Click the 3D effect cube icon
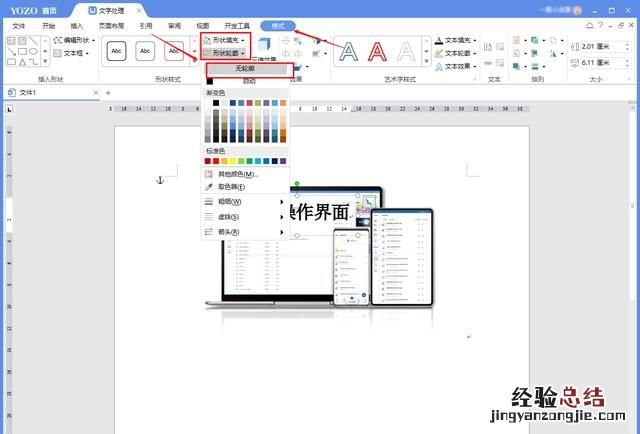The height and width of the screenshot is (434, 640). (264, 45)
